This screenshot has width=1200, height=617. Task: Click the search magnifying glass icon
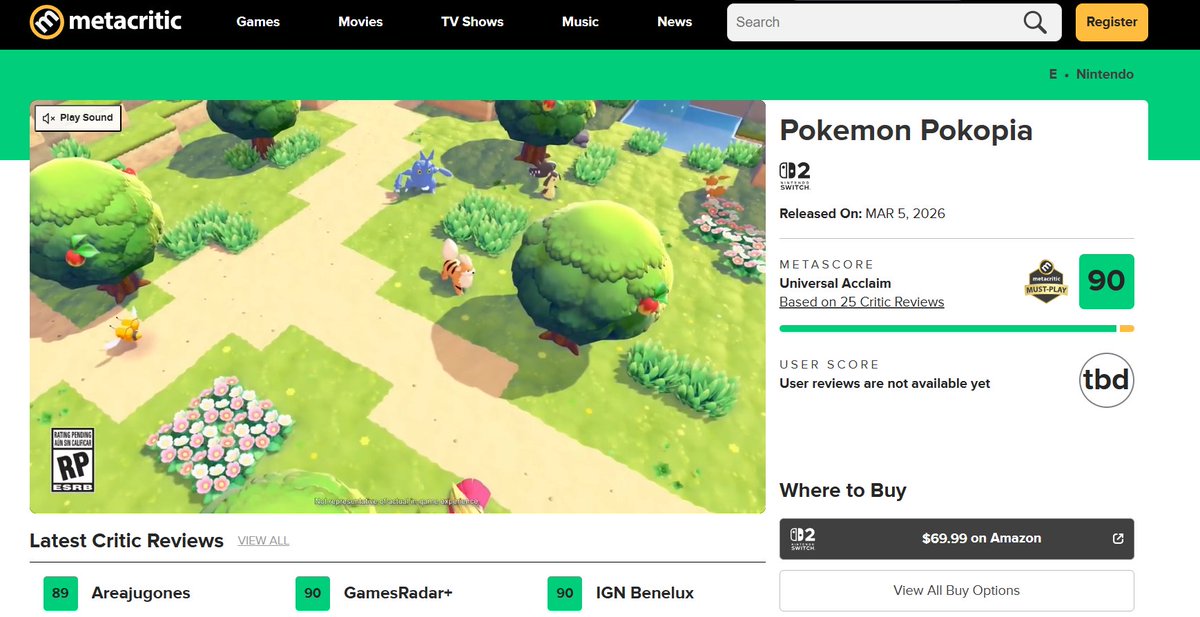[1035, 22]
